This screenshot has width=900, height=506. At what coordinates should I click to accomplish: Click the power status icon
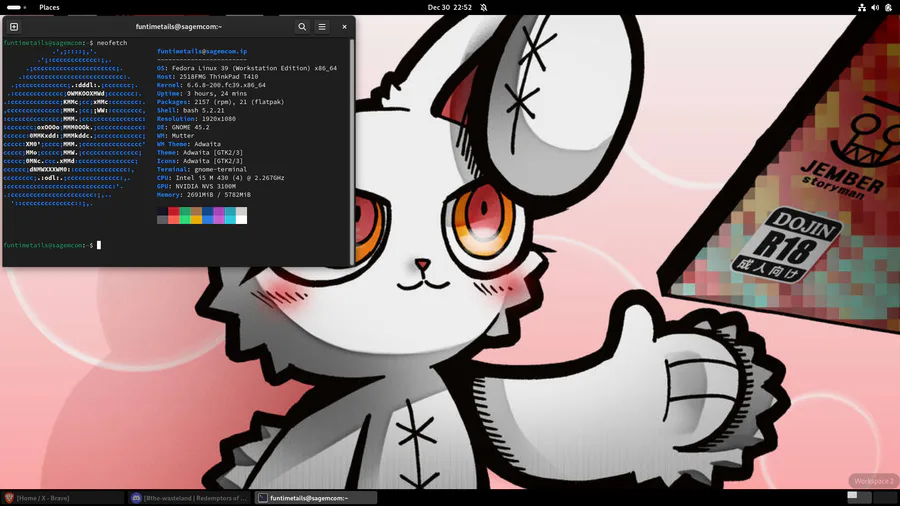click(x=889, y=7)
